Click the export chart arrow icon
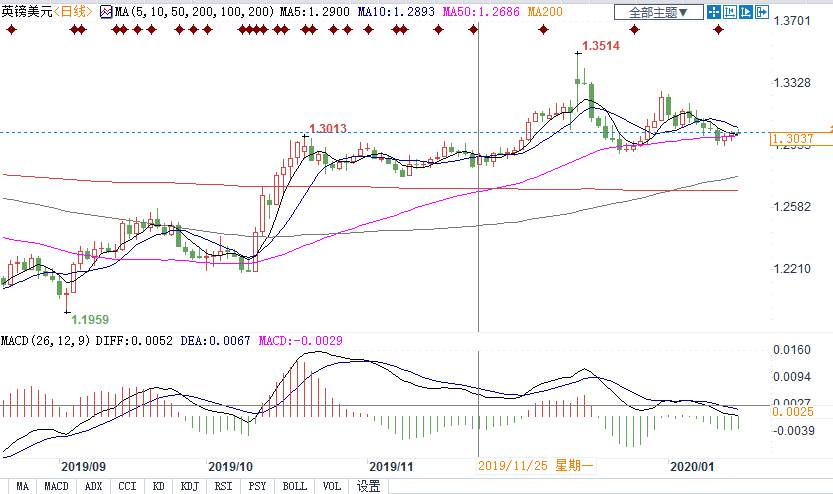The height and width of the screenshot is (494, 833). point(762,12)
